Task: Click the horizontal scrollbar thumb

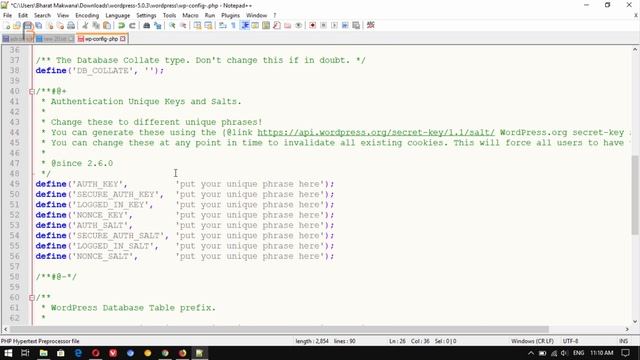Action: point(279,329)
